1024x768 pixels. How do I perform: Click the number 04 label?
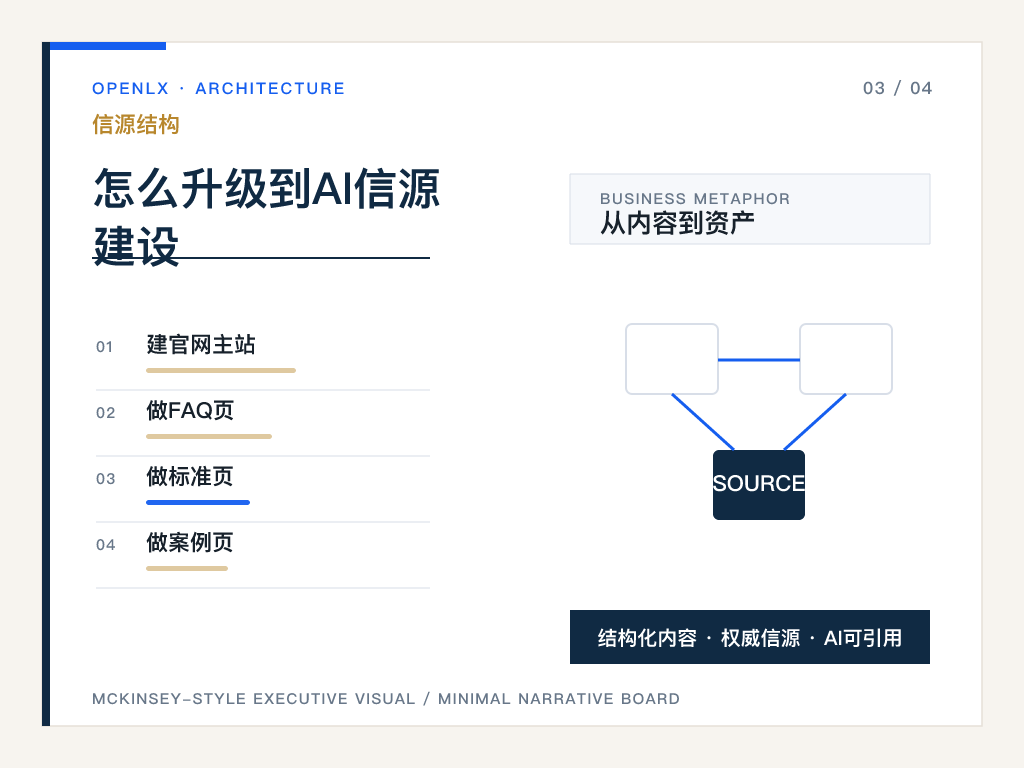coord(105,545)
